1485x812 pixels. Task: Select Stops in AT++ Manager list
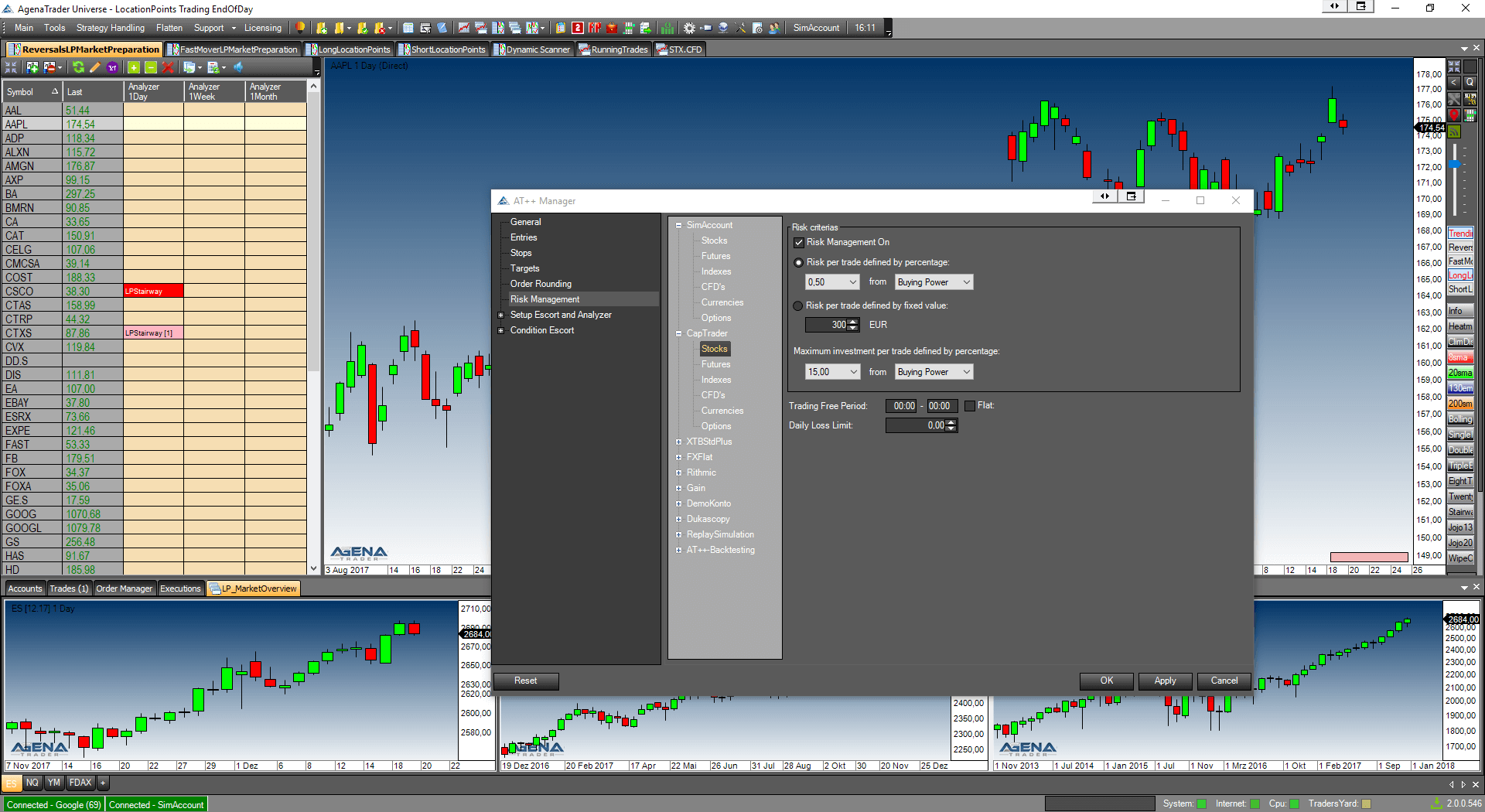click(521, 254)
